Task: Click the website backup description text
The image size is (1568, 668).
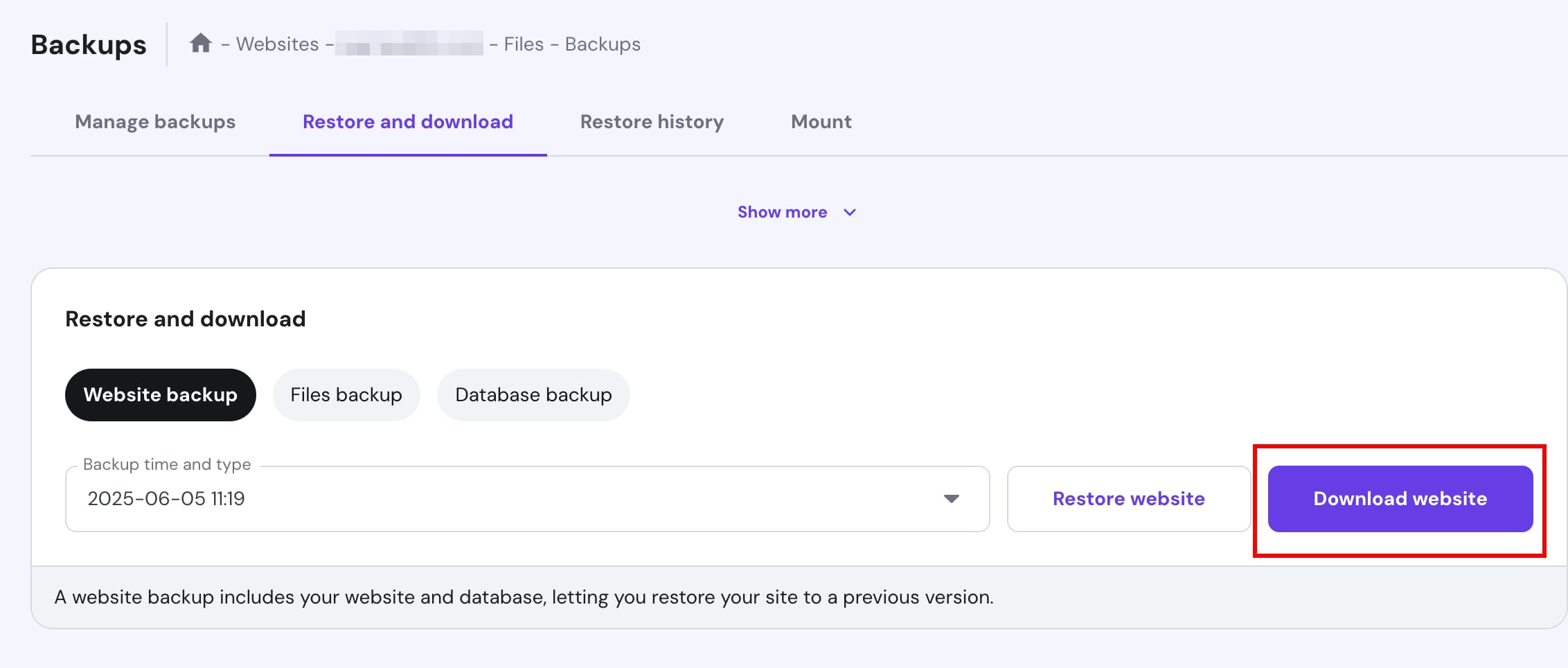Action: [524, 597]
